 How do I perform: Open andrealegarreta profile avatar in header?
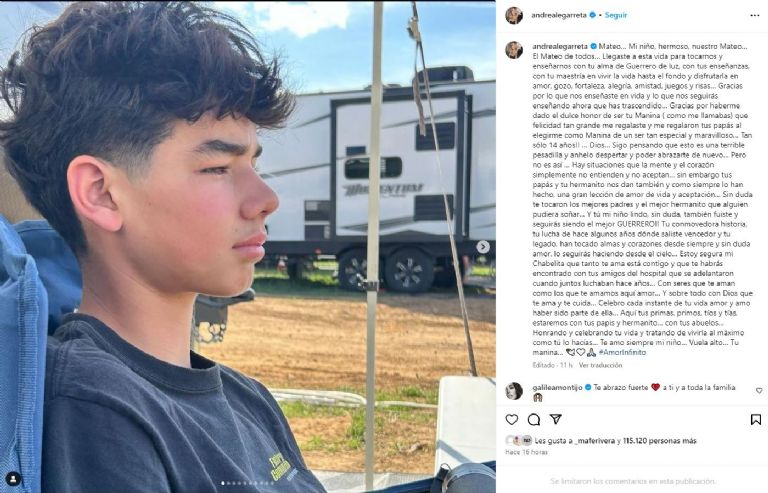coord(514,16)
